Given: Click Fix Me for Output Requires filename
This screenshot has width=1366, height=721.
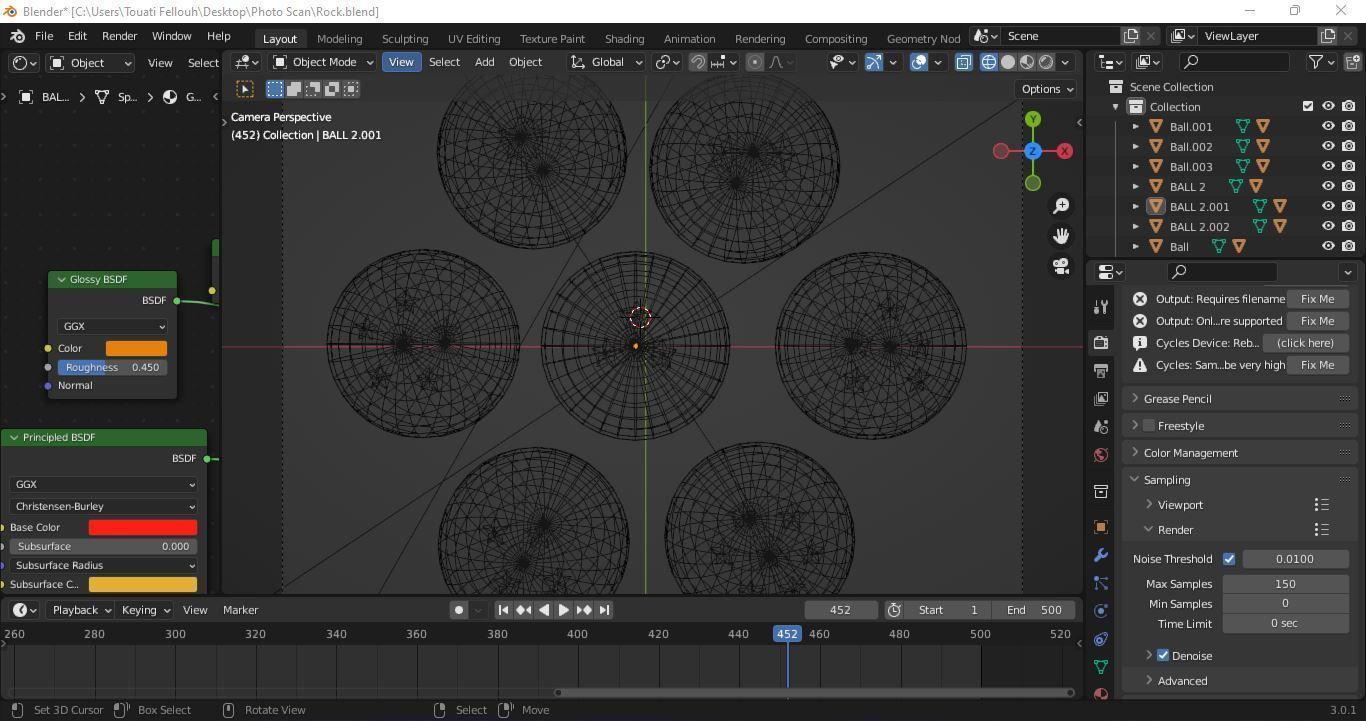Looking at the screenshot, I should tap(1317, 299).
